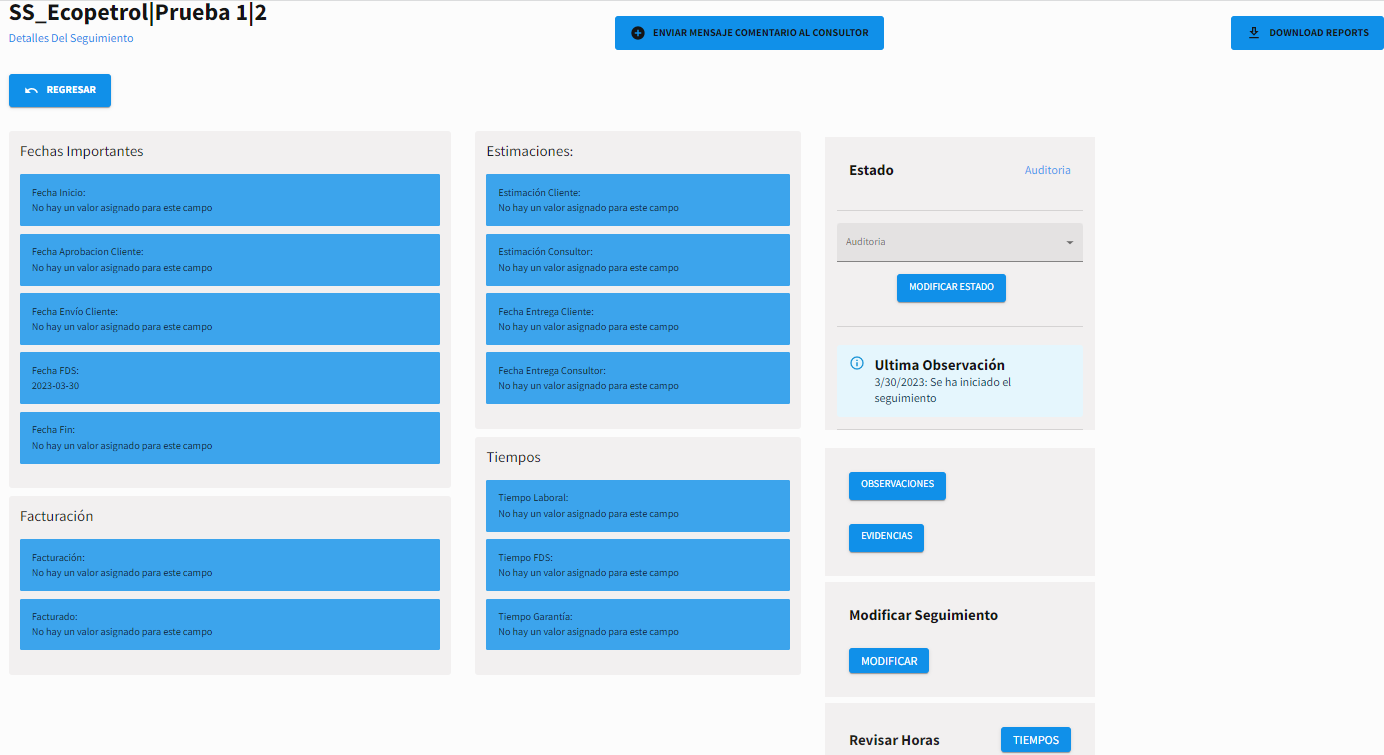The width and height of the screenshot is (1384, 755).
Task: Click the Revisar Horas heading
Action: (x=894, y=741)
